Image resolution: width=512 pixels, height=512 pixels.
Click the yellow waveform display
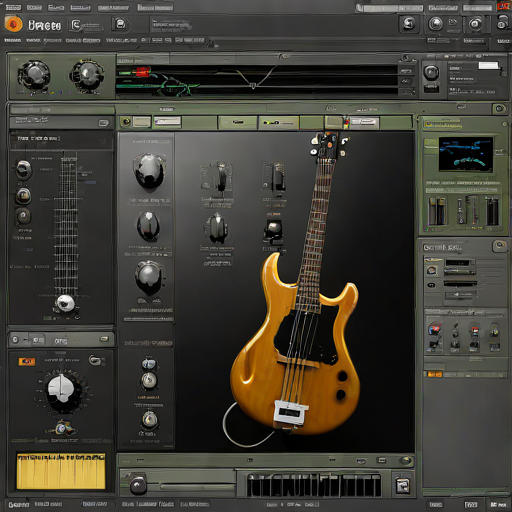61,471
